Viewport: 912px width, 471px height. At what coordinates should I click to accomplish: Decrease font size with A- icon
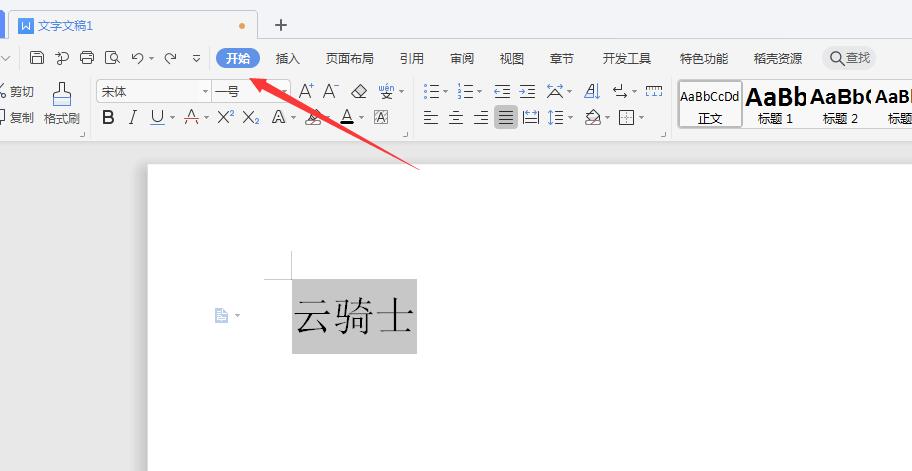[x=330, y=91]
